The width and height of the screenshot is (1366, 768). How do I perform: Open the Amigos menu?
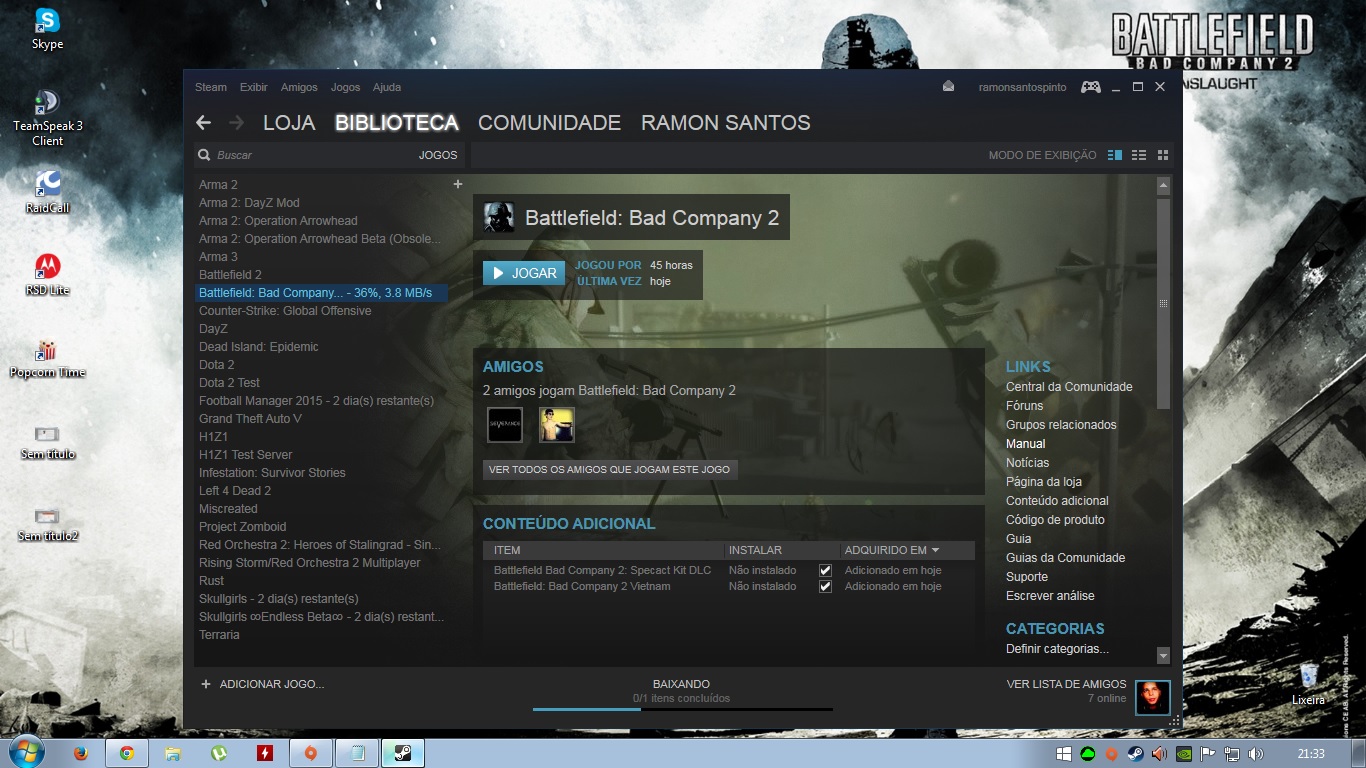click(299, 87)
